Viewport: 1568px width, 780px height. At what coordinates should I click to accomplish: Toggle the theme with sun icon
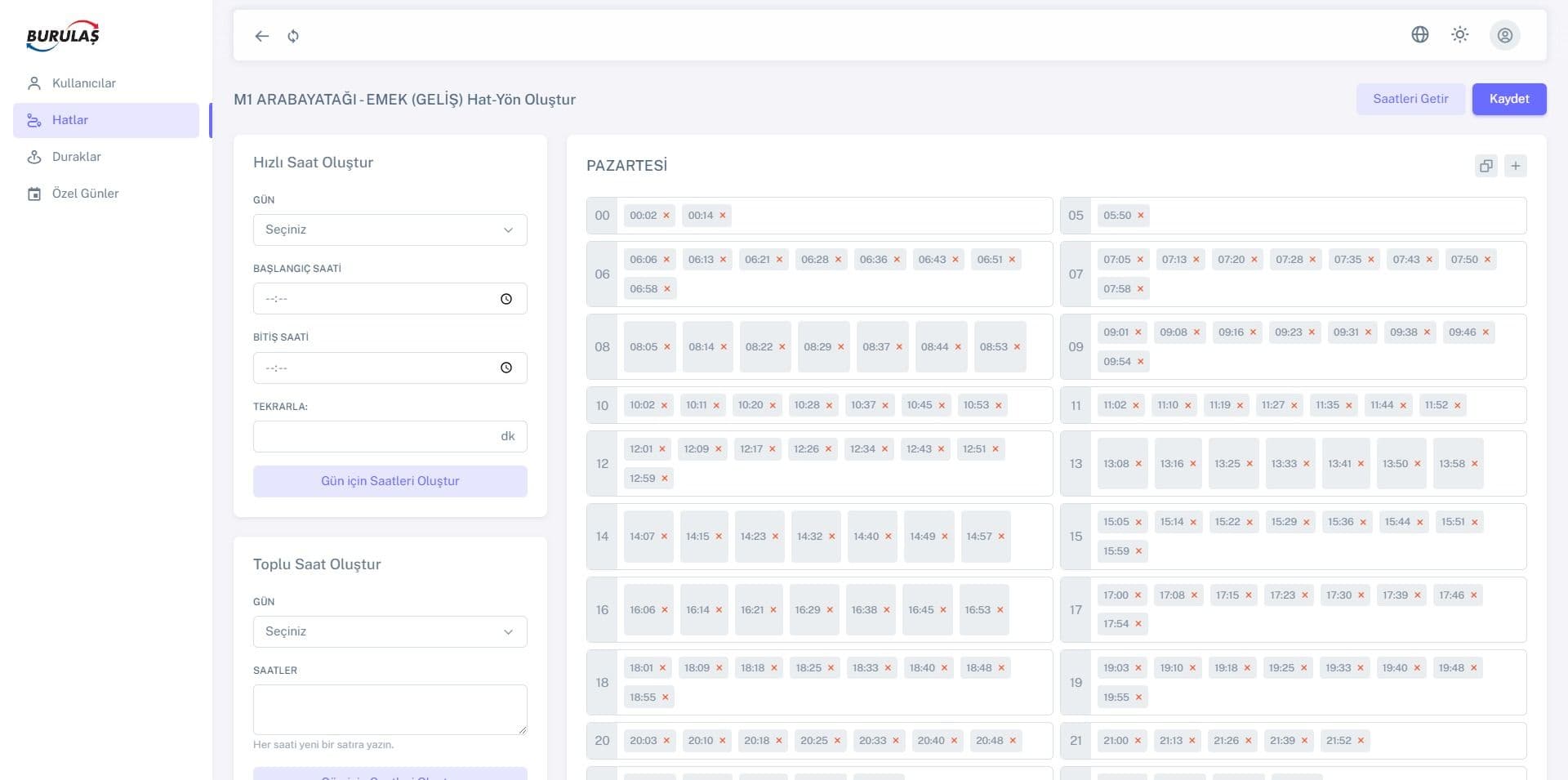pos(1460,34)
